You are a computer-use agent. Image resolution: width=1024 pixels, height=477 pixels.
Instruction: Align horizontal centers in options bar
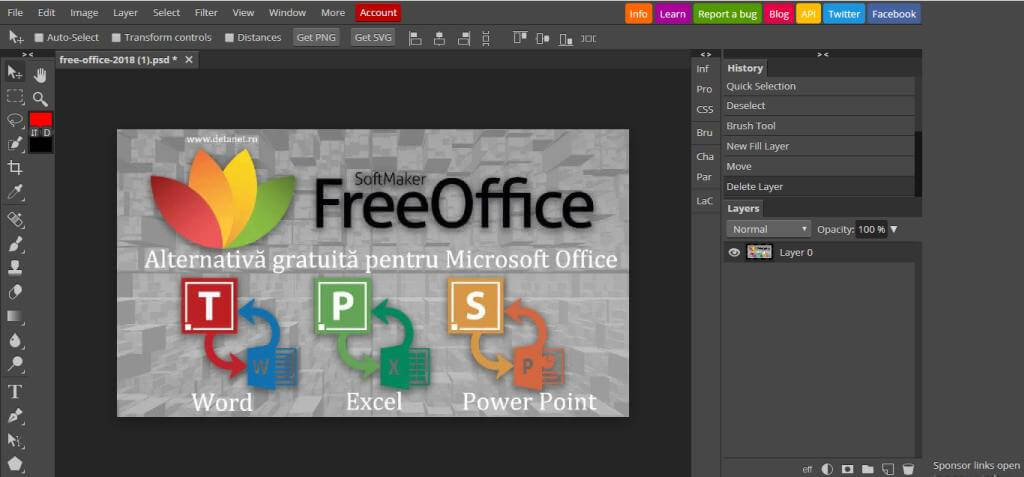coord(440,39)
